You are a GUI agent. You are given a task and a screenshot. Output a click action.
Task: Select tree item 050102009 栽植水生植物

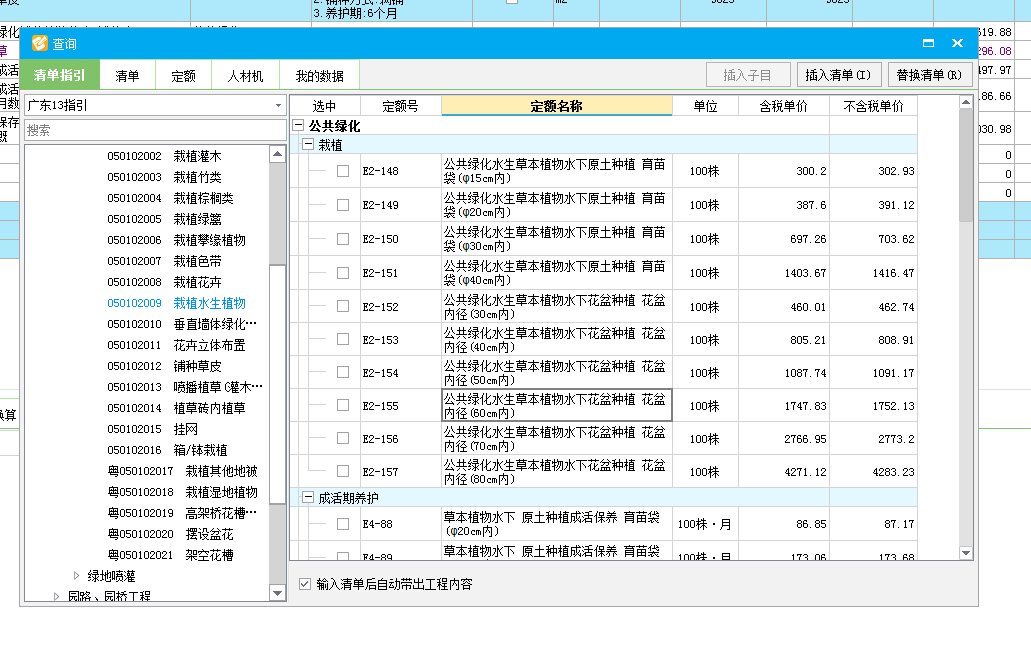coord(176,303)
